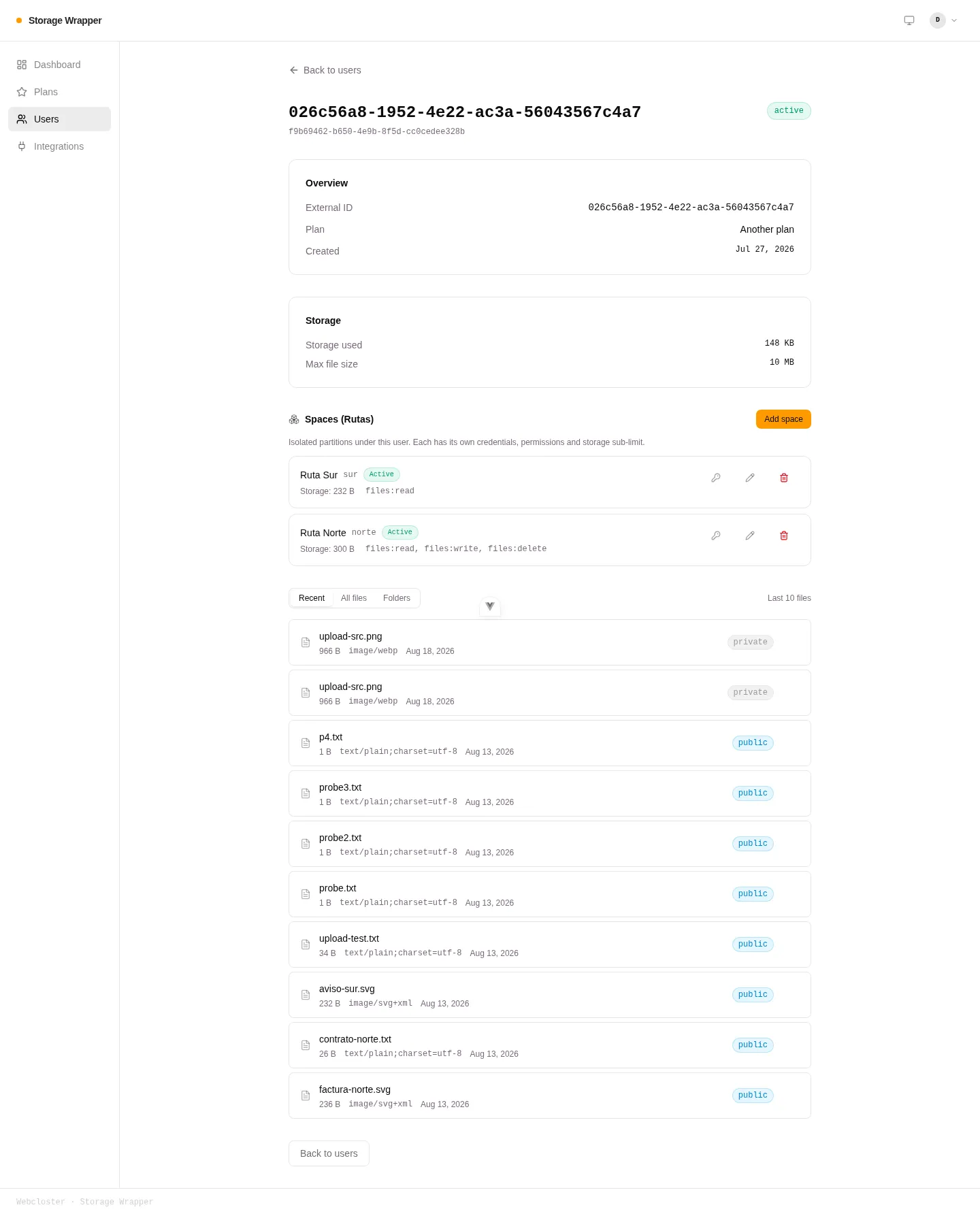980x1216 pixels.
Task: Click the green active status badge in header
Action: [x=789, y=111]
